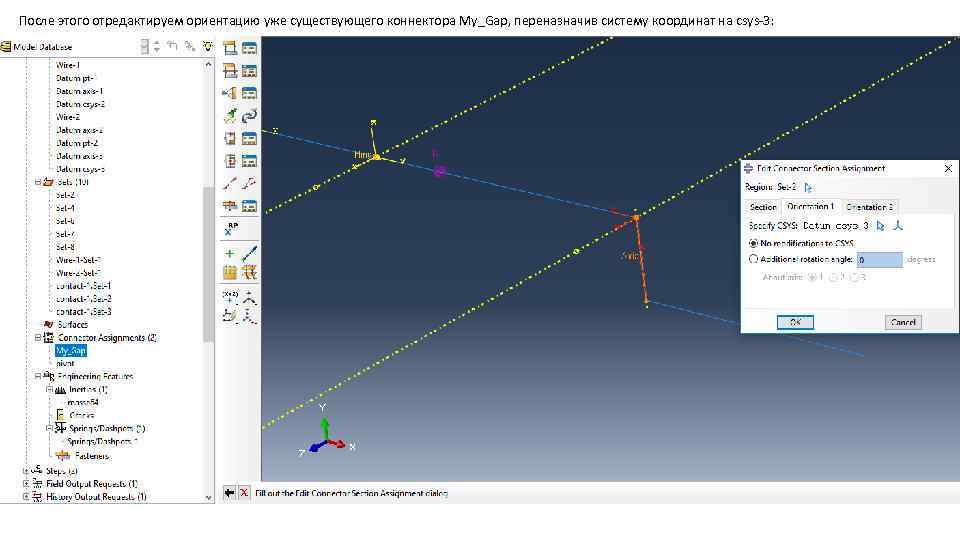Choose About axis 1 radio button
This screenshot has width=960, height=540.
[812, 277]
